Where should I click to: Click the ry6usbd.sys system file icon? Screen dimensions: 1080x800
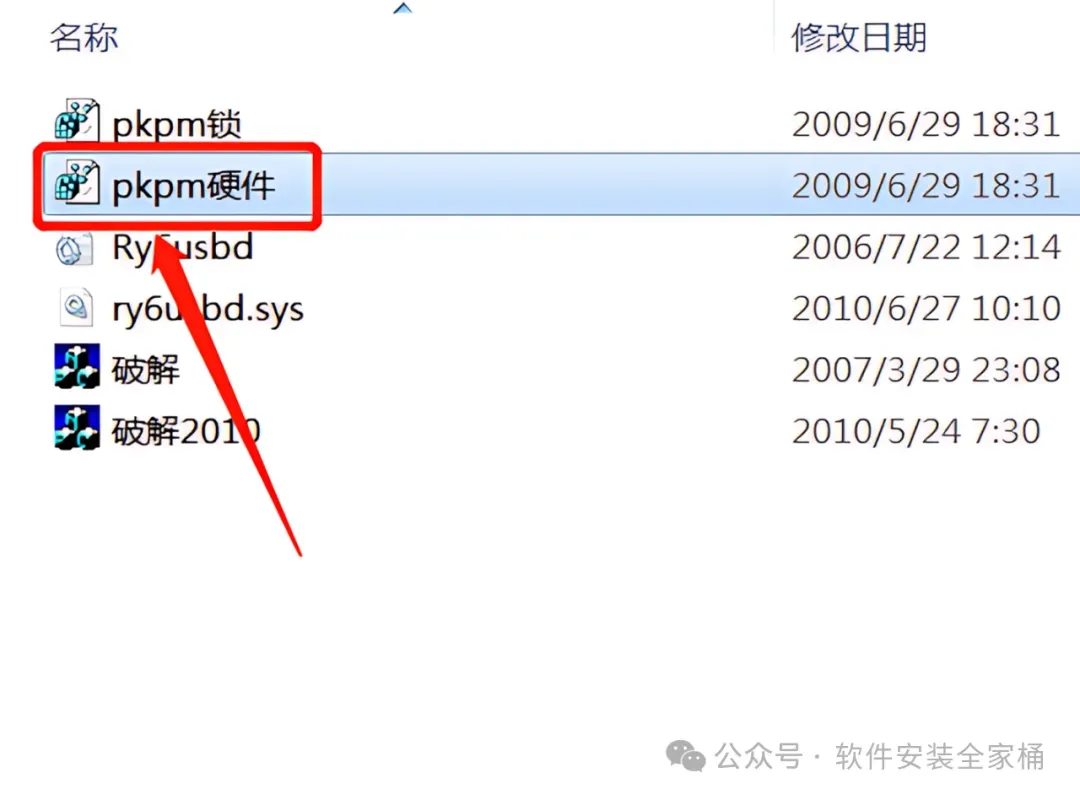point(76,307)
